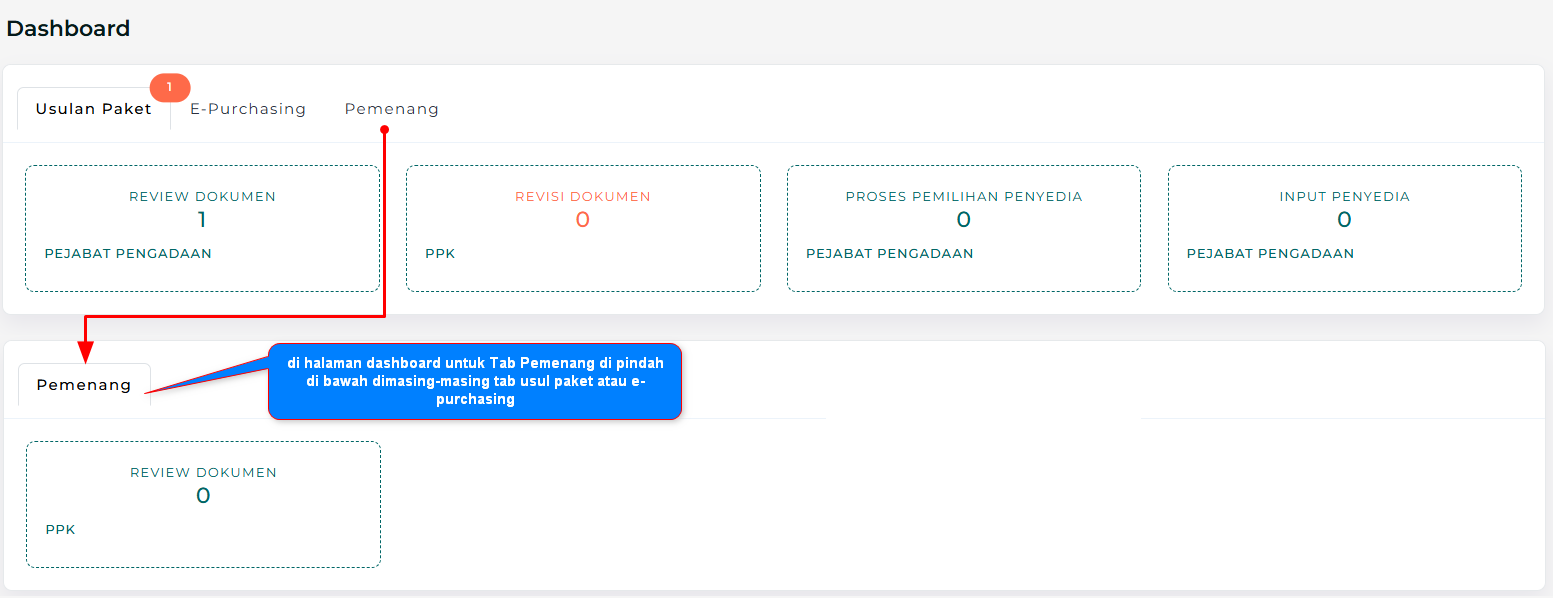
Task: Click the PPK label in Pemenang section
Action: pyautogui.click(x=60, y=530)
